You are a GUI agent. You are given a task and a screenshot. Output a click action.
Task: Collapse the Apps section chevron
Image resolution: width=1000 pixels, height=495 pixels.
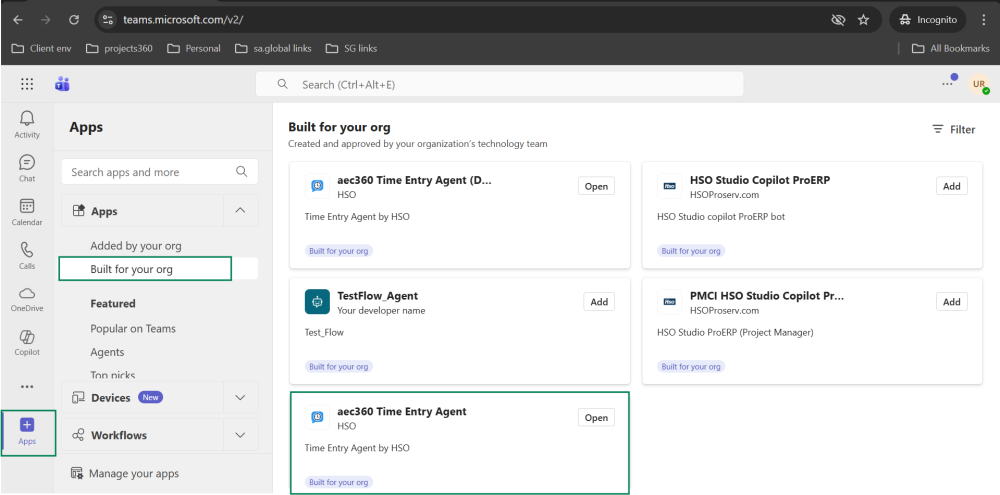[240, 211]
